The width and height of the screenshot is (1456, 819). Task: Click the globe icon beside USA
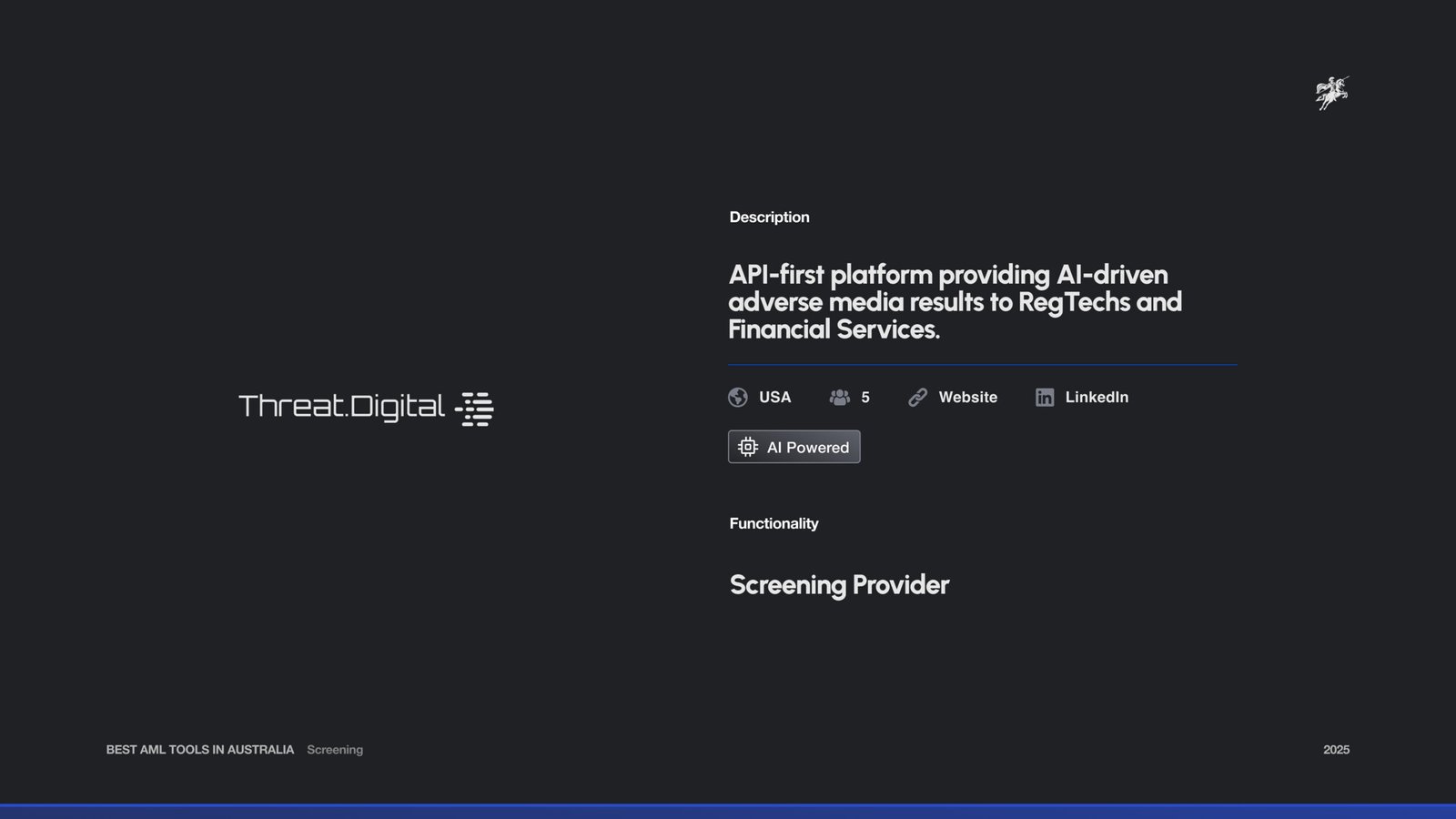coord(738,398)
